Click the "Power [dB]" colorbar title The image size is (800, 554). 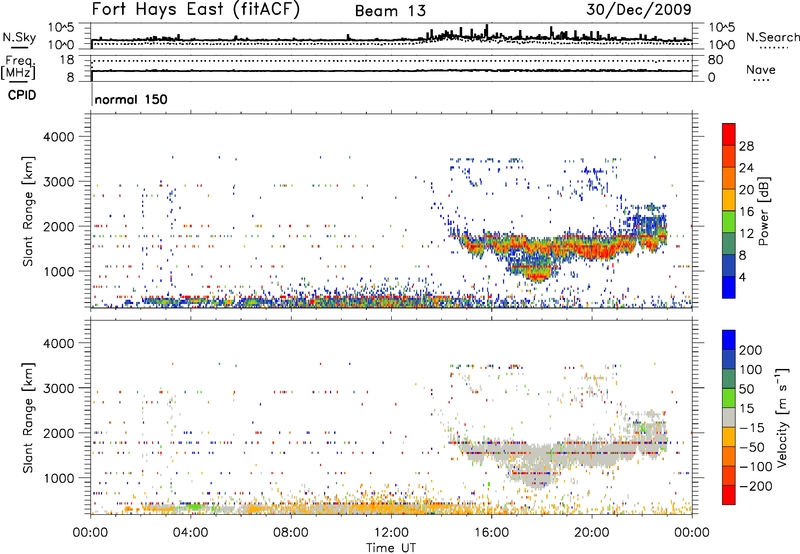click(763, 211)
